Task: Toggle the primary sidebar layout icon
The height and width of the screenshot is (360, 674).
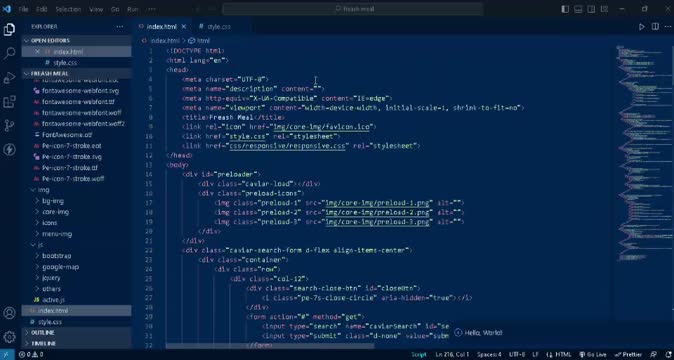Action: click(565, 9)
